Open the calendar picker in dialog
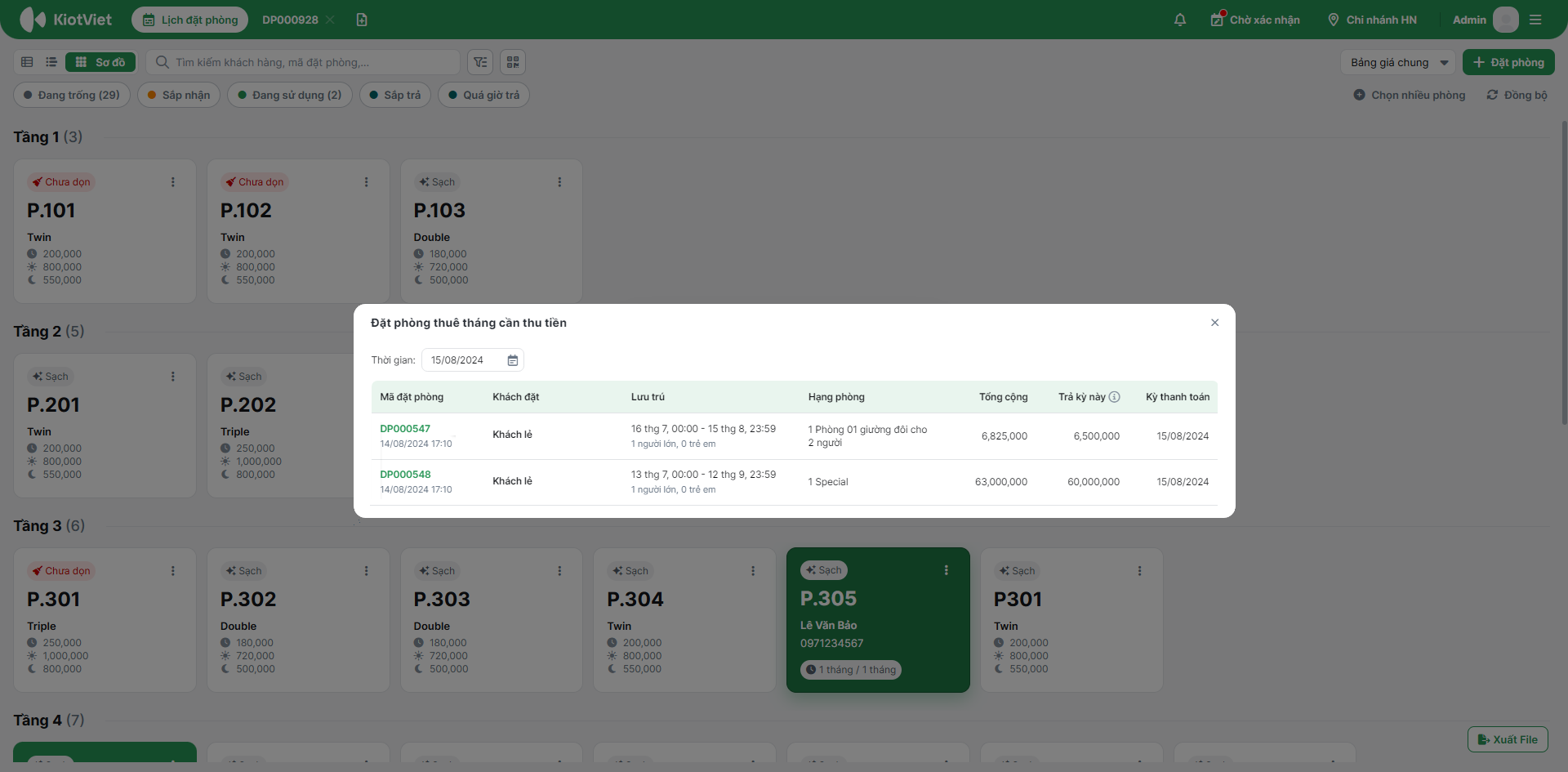1568x772 pixels. coord(513,360)
